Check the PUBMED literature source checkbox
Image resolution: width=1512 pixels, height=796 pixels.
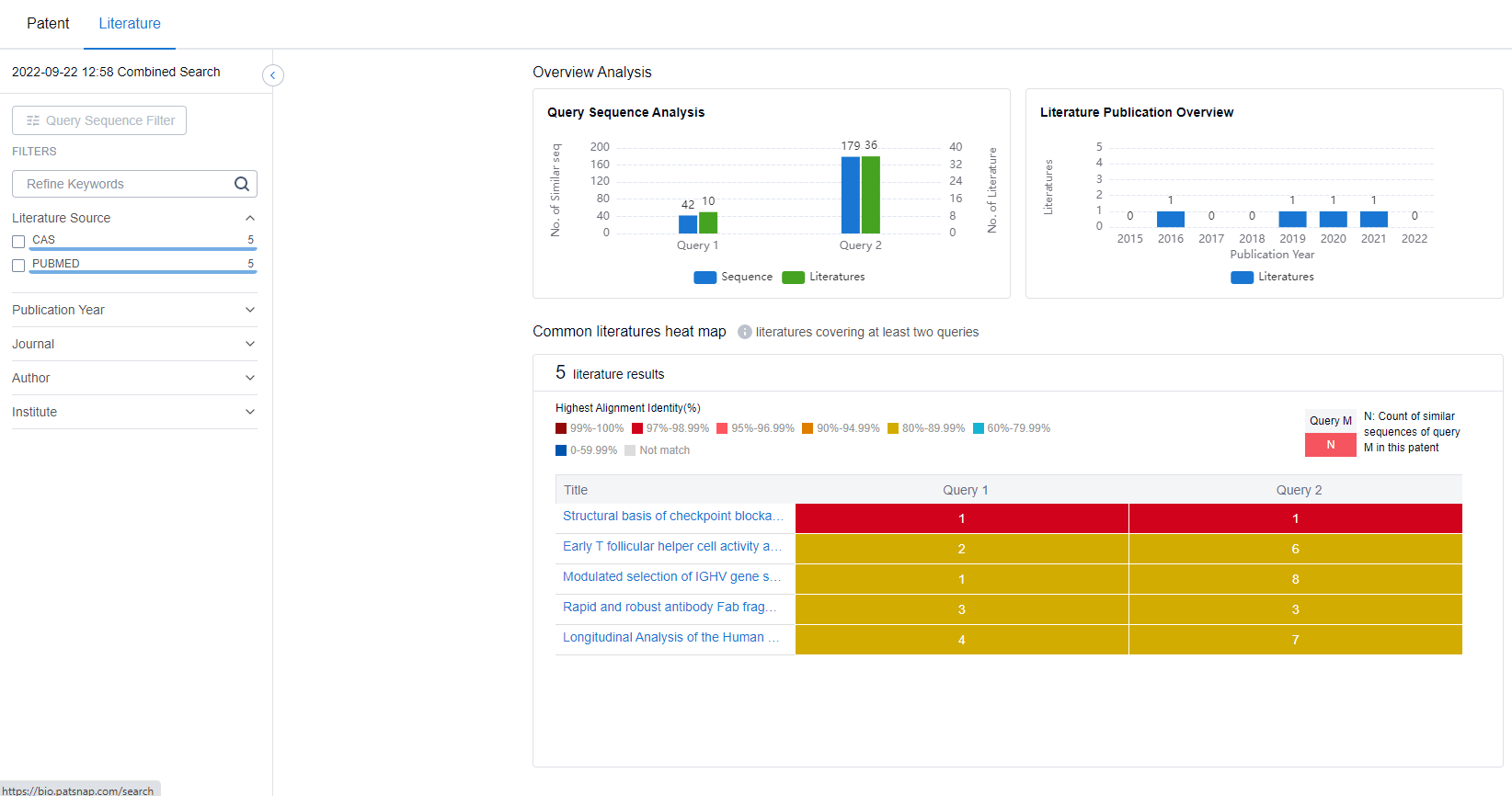18,266
